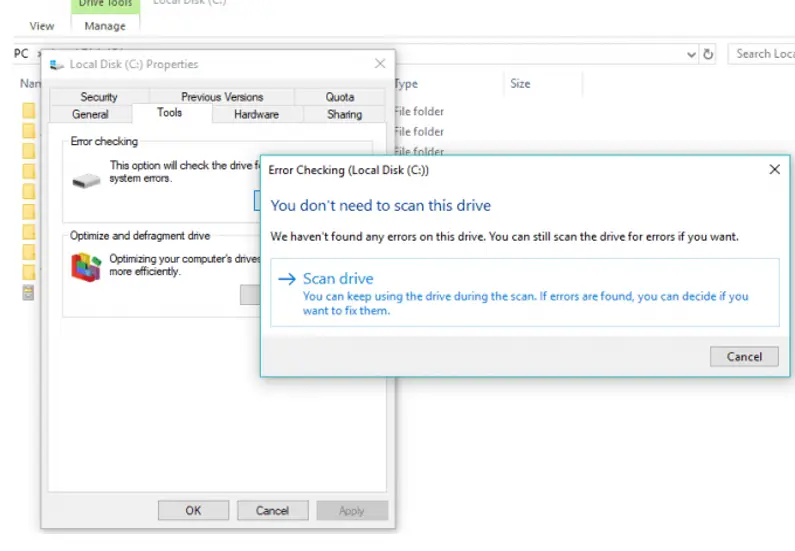Click the Apply button in Properties
Image resolution: width=795 pixels, height=551 pixels.
(352, 510)
